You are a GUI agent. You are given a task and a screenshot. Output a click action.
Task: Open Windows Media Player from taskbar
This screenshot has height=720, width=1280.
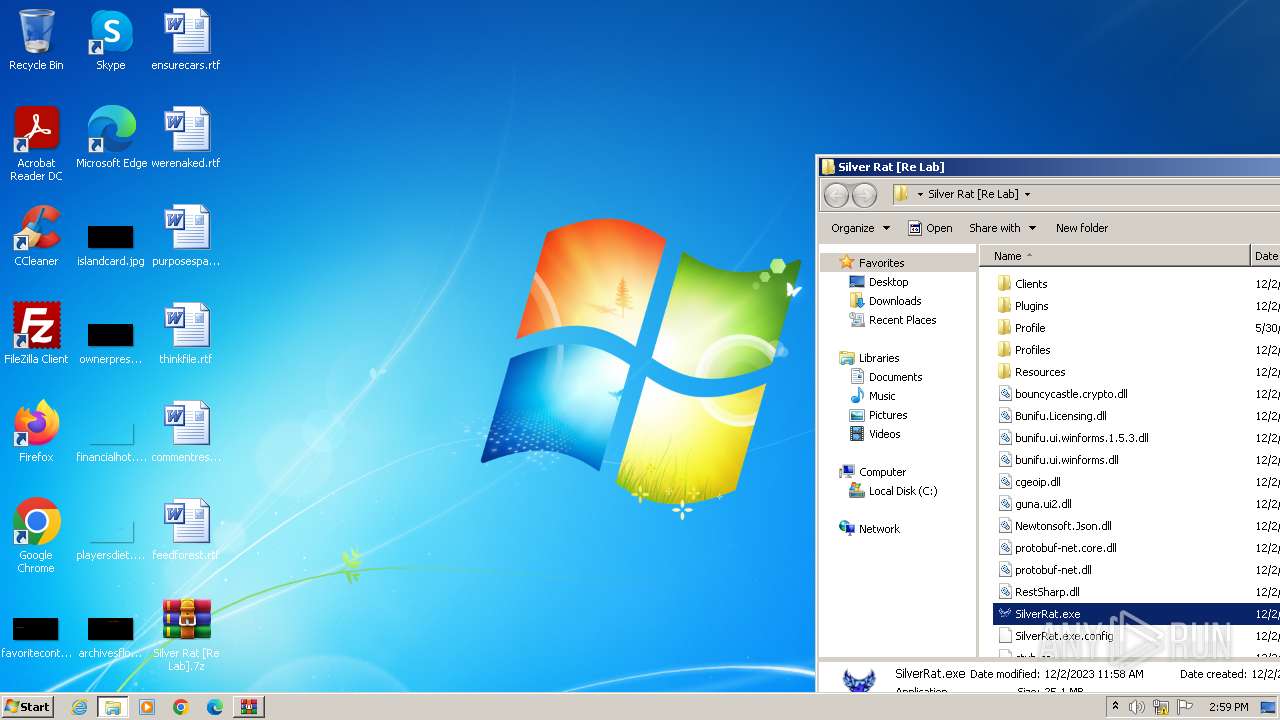[x=147, y=707]
